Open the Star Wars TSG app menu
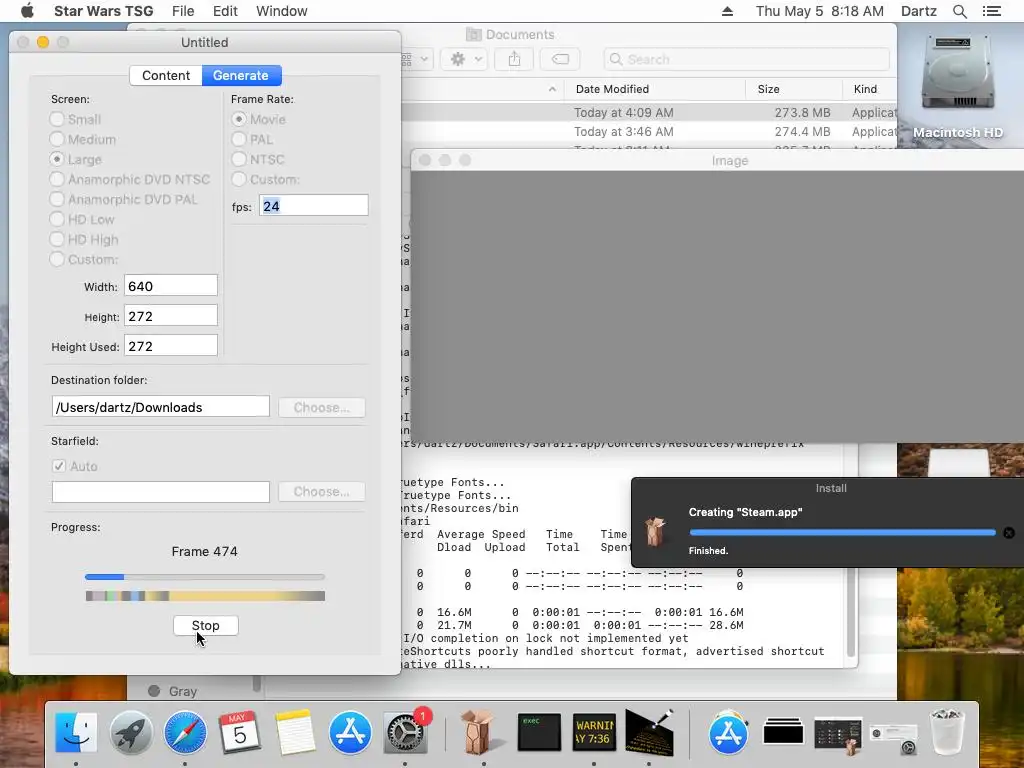The height and width of the screenshot is (768, 1024). [x=103, y=11]
